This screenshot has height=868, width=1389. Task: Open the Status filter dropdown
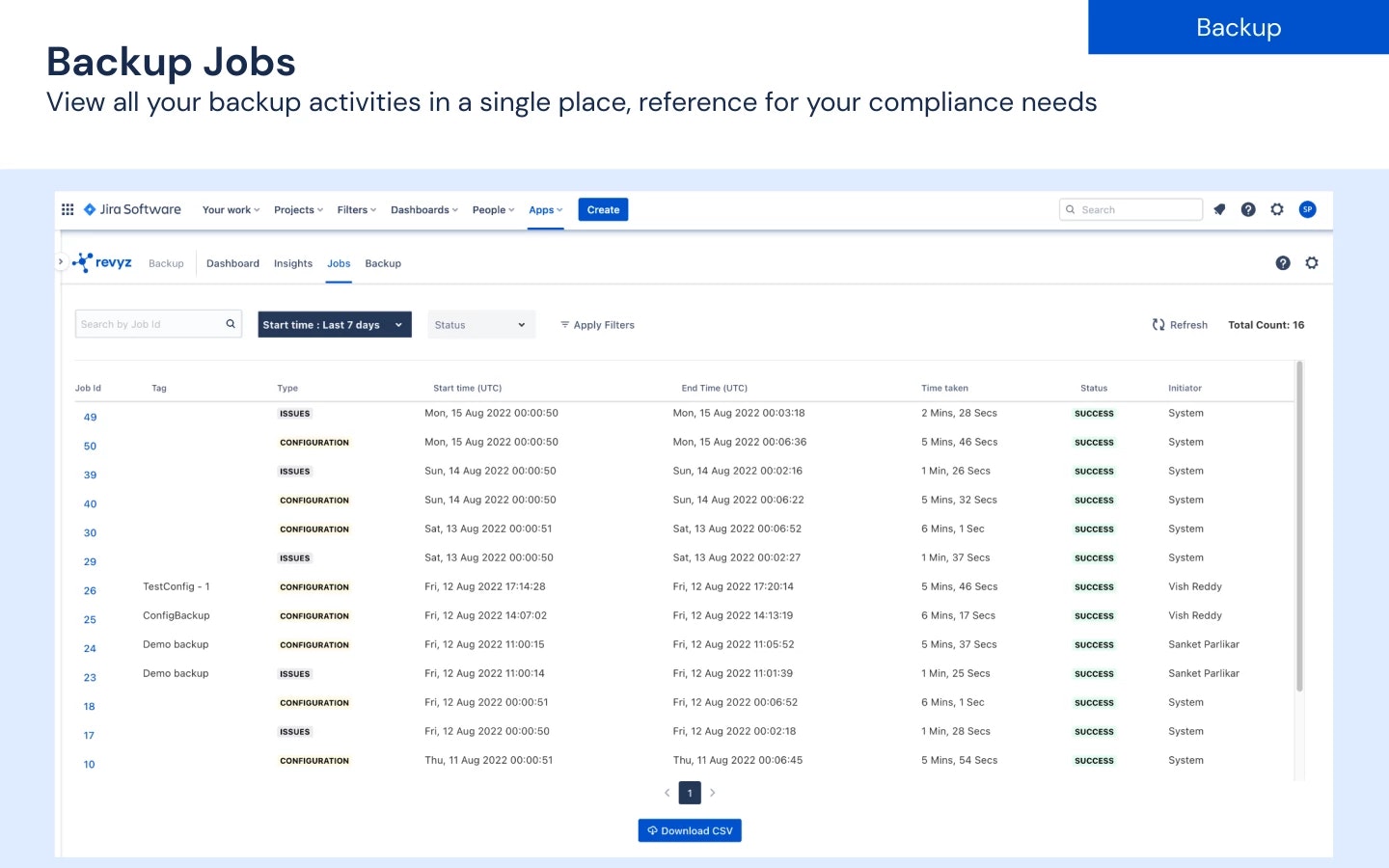tap(481, 325)
